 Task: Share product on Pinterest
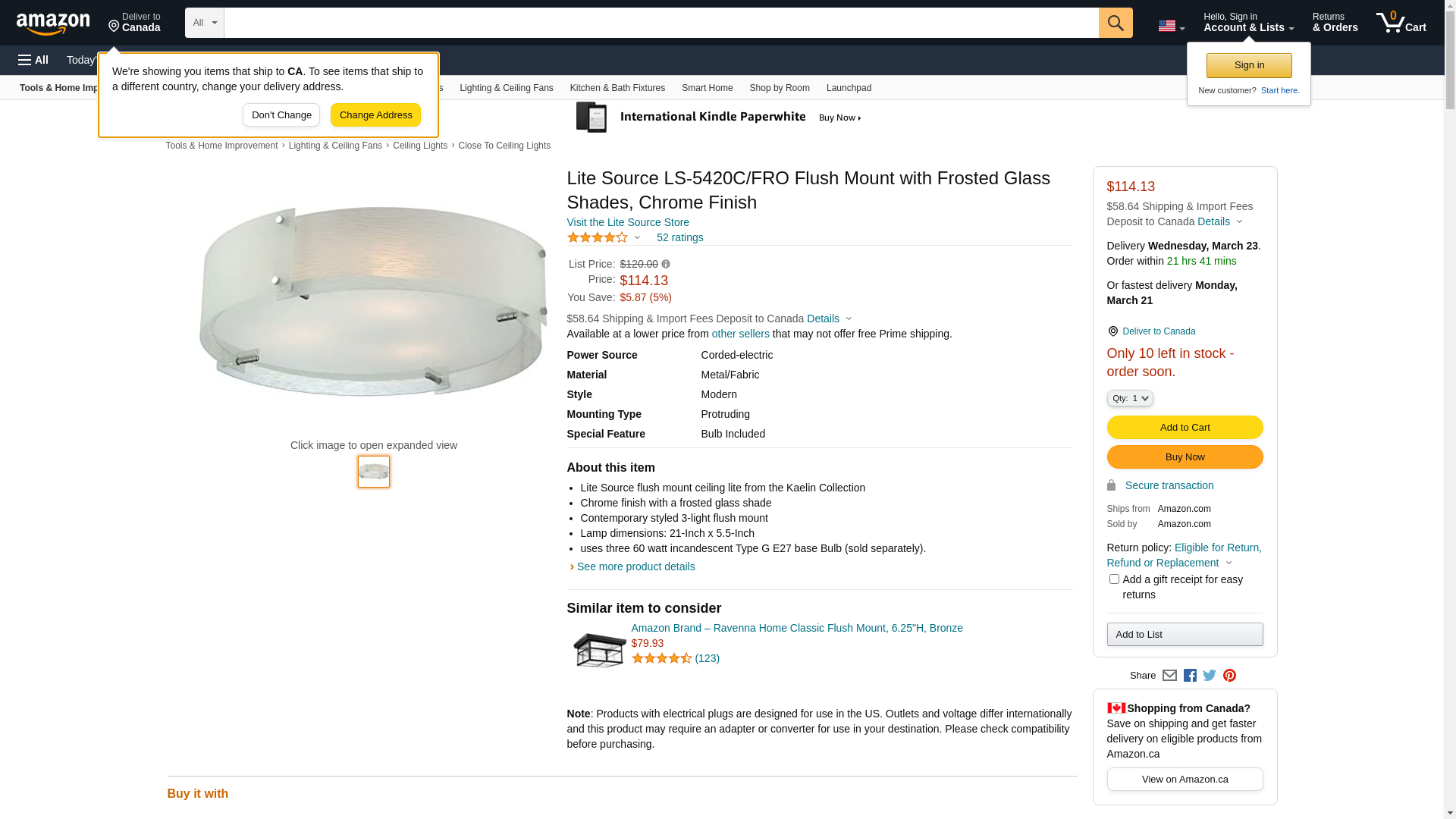point(1229,676)
